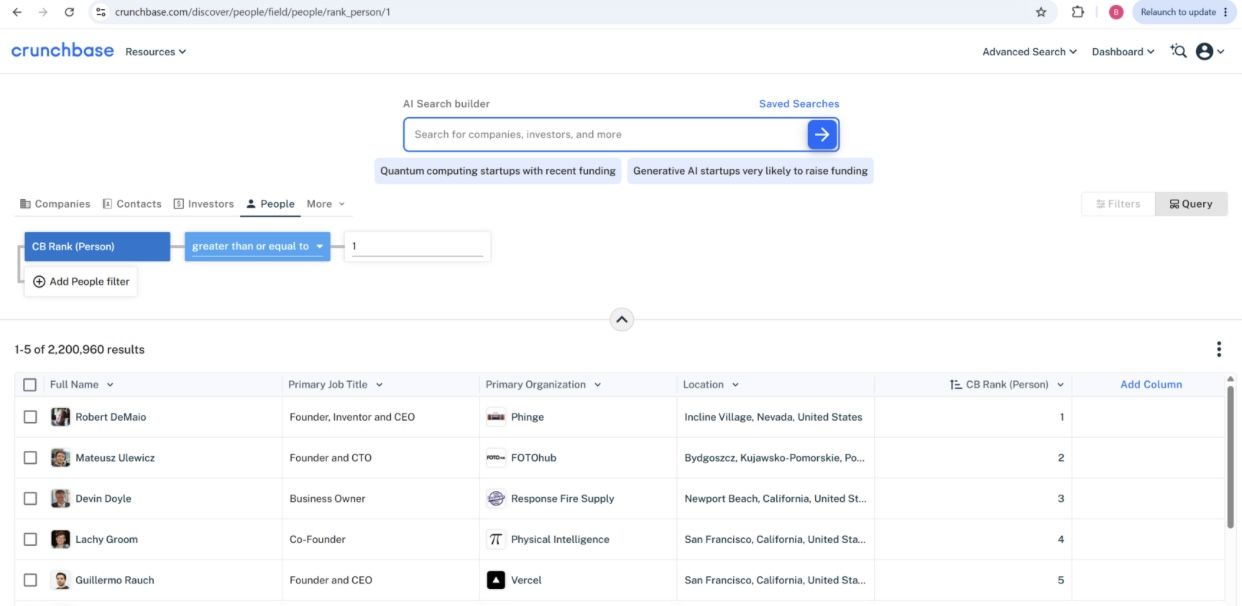Open Robert DeMaio's profile photo
This screenshot has height=606, width=1242.
point(61,417)
